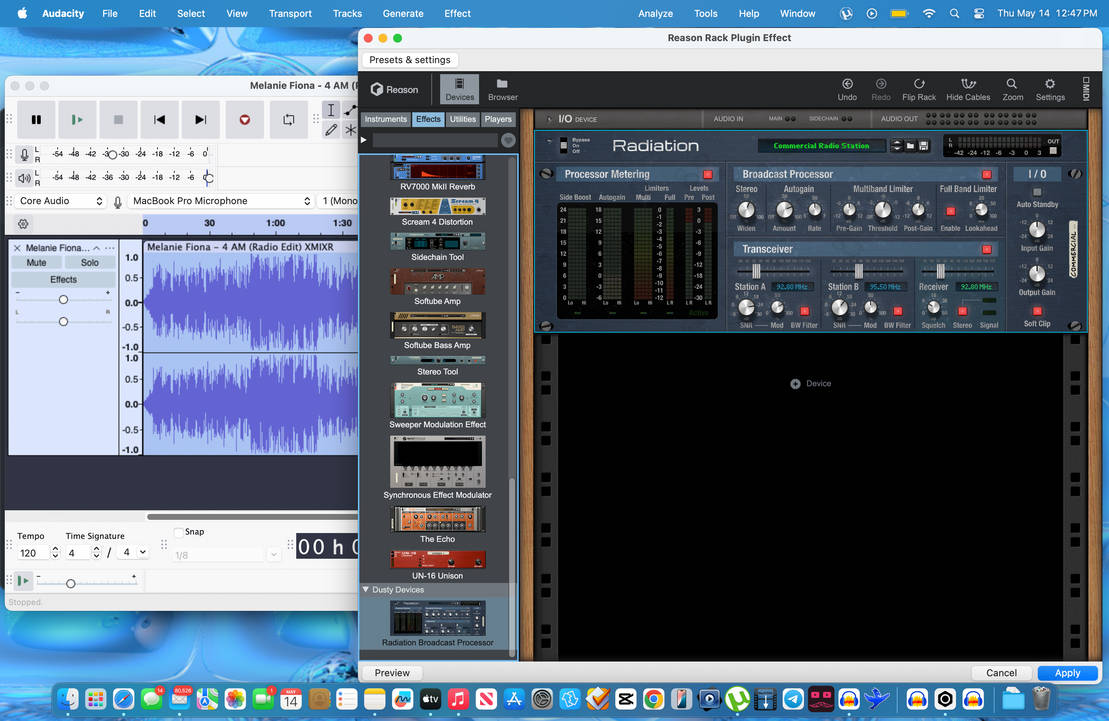Image resolution: width=1109 pixels, height=721 pixels.
Task: Open Reason Settings gear icon
Action: 1050,89
